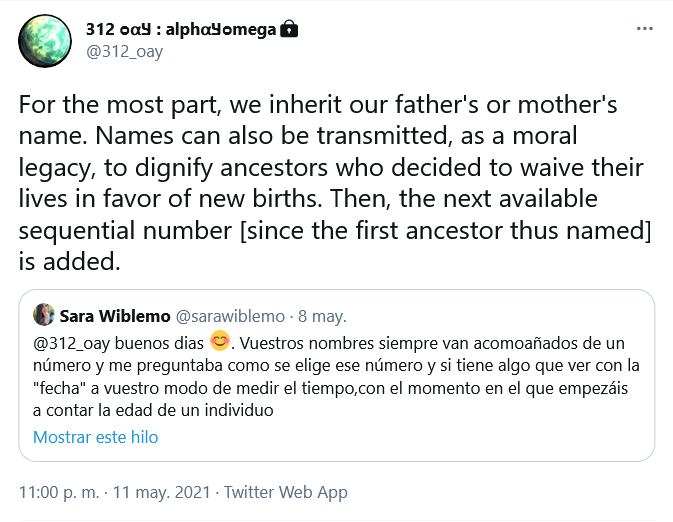Image resolution: width=673 pixels, height=522 pixels.
Task: Click the quoted text line mentioning "fecha"
Action: [330, 388]
